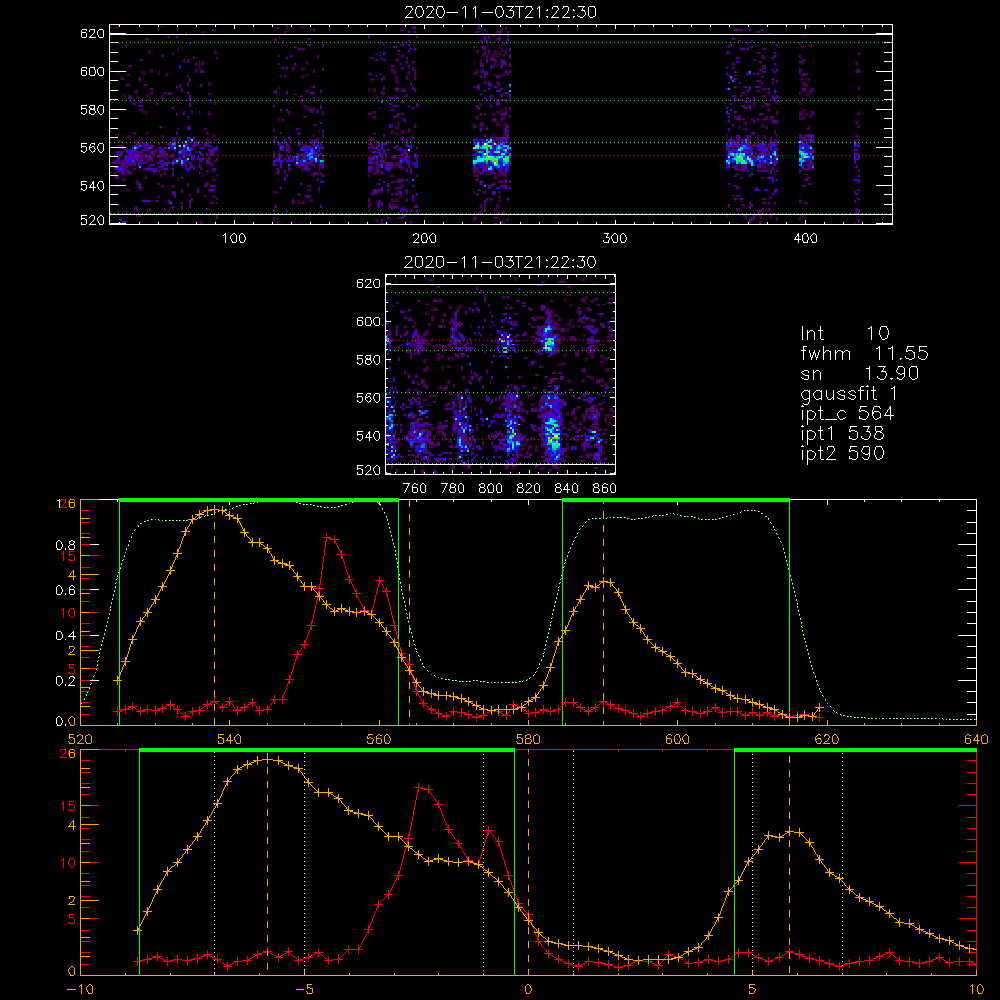Click x-axis label 620 on the profile plot
Screen dimensions: 1000x1000
point(827,740)
